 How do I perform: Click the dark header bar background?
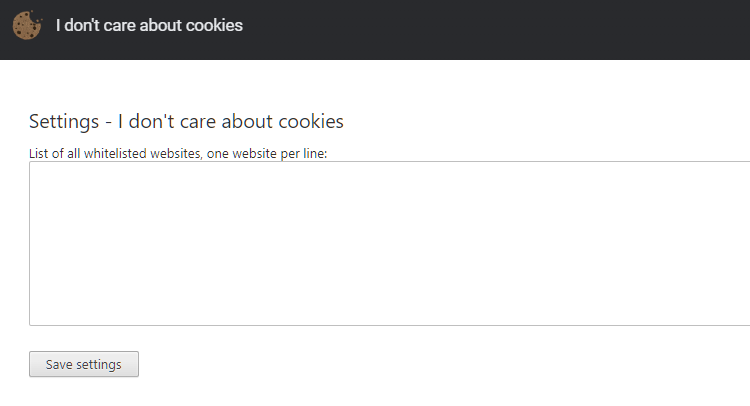478,30
